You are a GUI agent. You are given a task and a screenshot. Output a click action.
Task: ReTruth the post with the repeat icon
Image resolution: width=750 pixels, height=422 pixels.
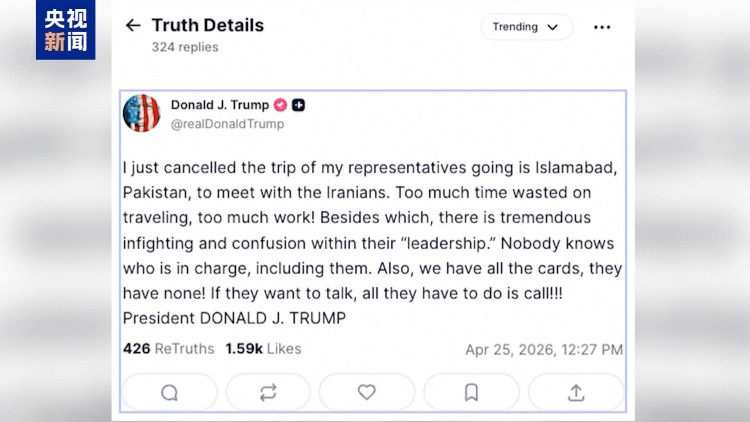(268, 393)
